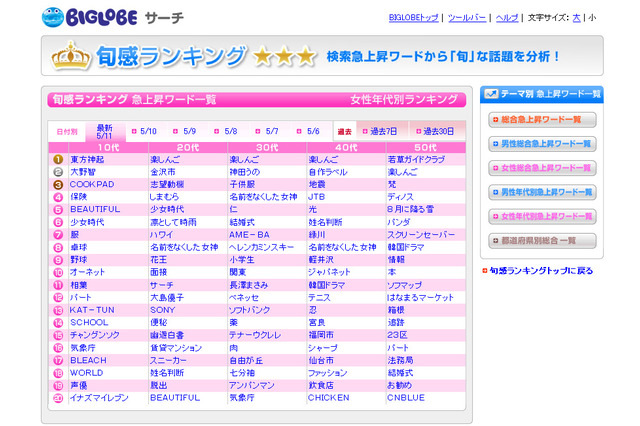This screenshot has height=426, width=640.
Task: Click SONY keyword
Action: pyautogui.click(x=162, y=310)
